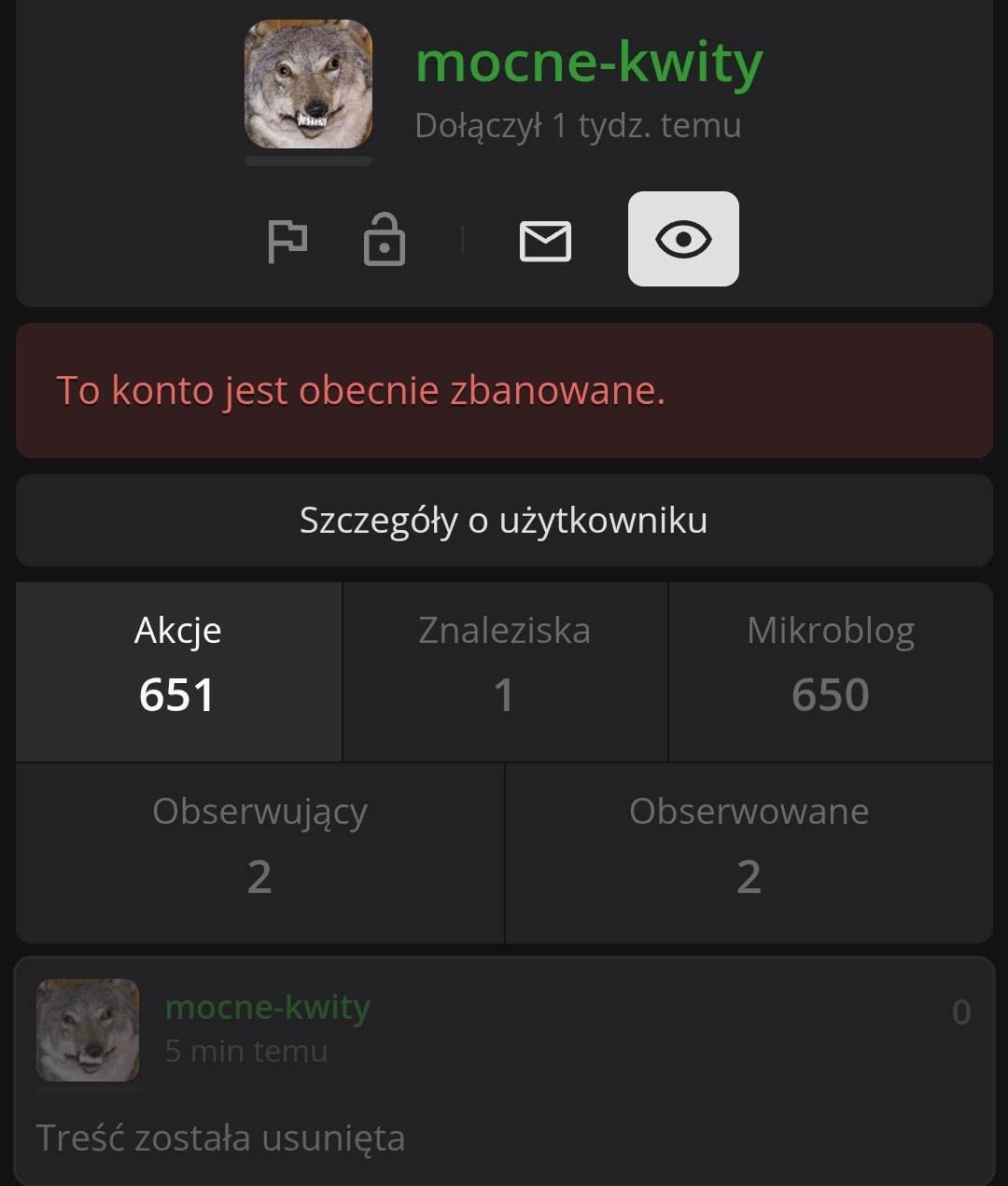Viewport: 1008px width, 1186px height.
Task: Click the "5 min temu" post timestamp
Action: pyautogui.click(x=246, y=1052)
